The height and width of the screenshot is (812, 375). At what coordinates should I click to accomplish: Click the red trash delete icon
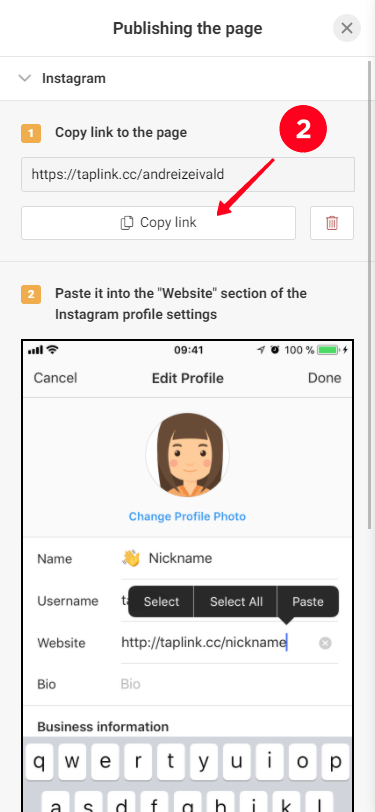(332, 223)
